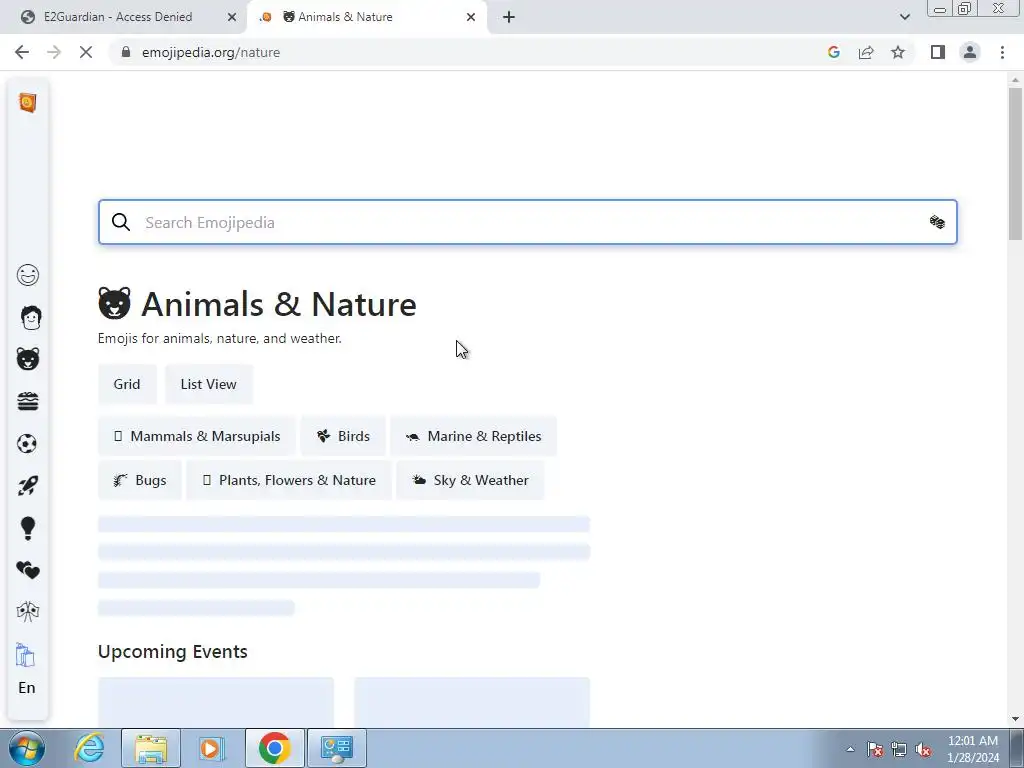1024x768 pixels.
Task: Open Bugs subcategory
Action: click(x=140, y=480)
